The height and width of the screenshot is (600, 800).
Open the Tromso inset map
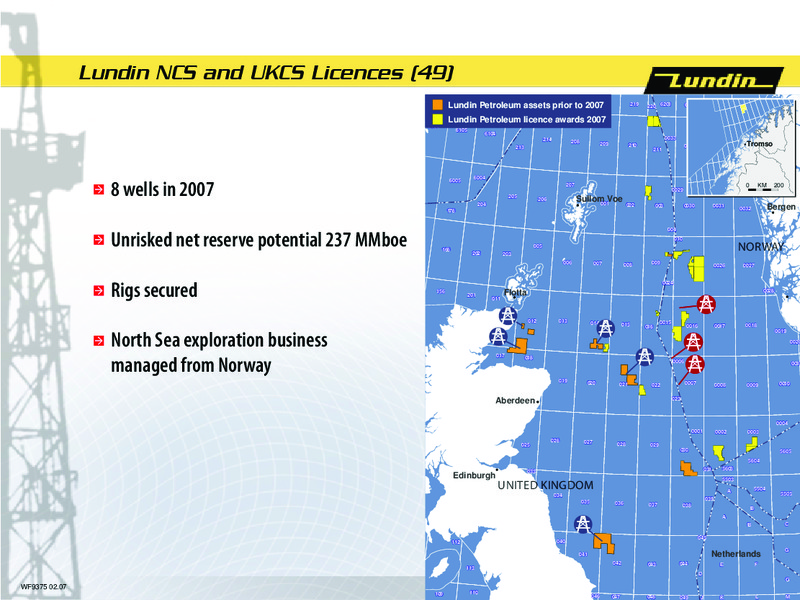point(741,147)
